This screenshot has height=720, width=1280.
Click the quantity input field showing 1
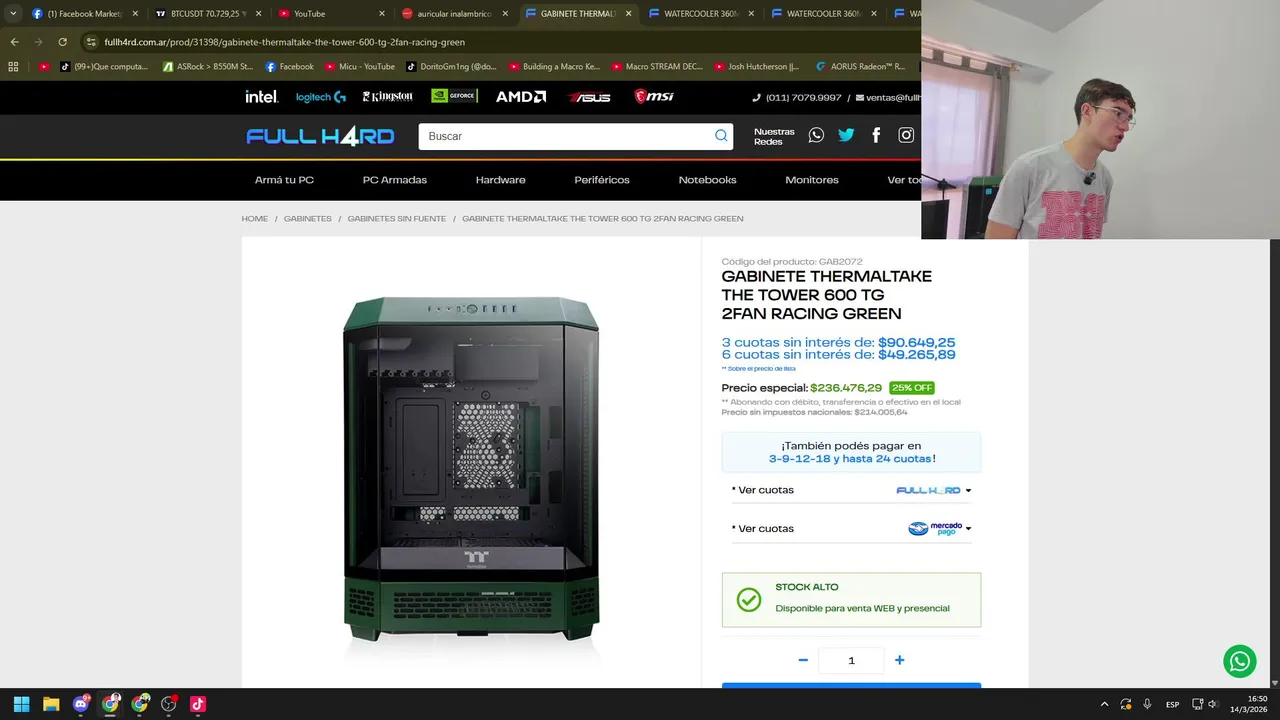[851, 660]
